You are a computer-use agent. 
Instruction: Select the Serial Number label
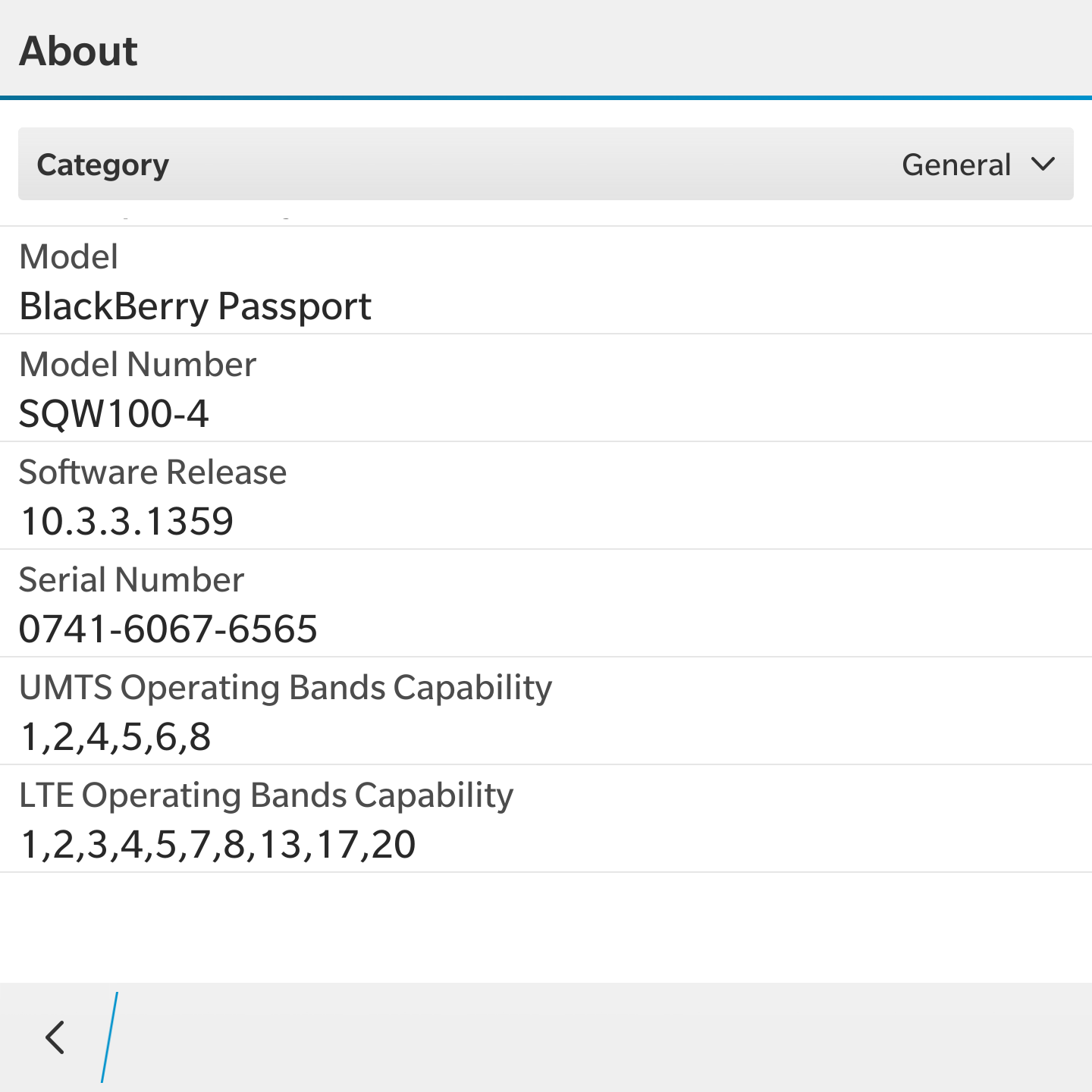coord(131,579)
